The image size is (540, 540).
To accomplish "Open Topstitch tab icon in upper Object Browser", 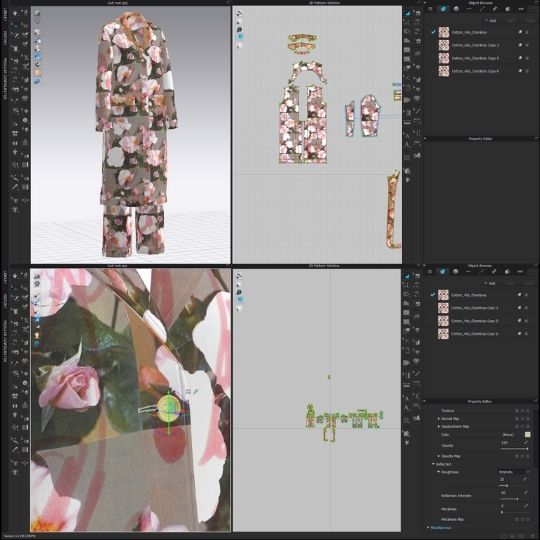I will coord(482,9).
